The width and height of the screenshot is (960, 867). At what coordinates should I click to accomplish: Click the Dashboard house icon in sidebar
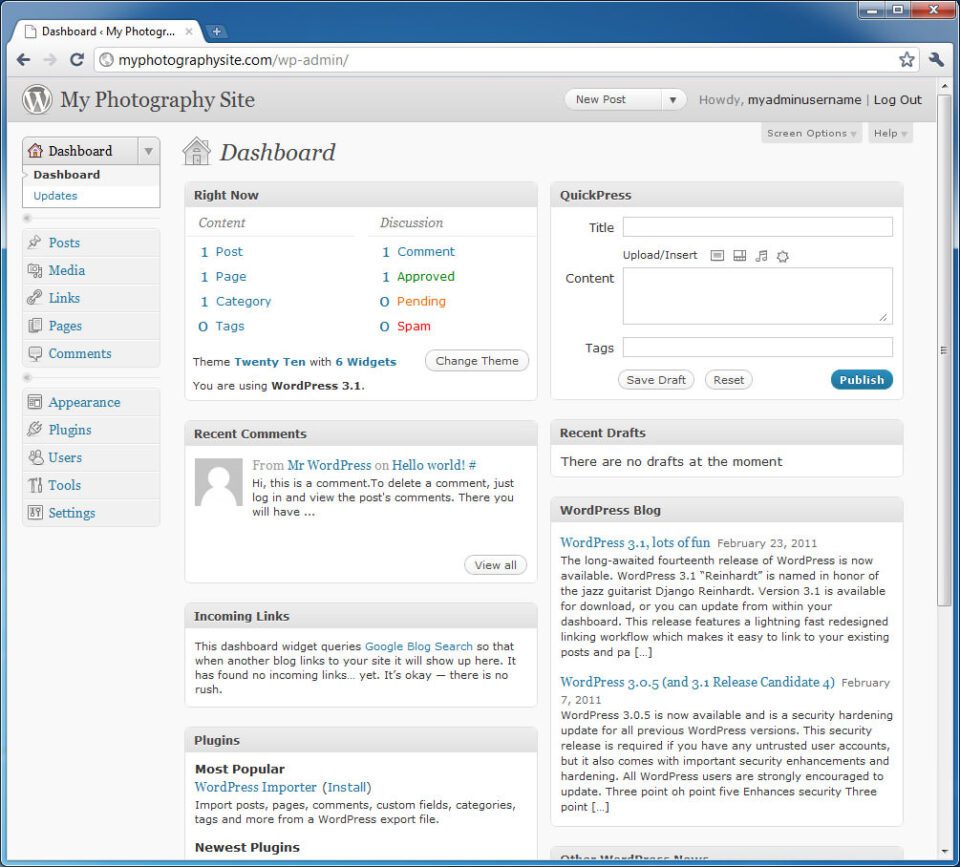coord(36,151)
